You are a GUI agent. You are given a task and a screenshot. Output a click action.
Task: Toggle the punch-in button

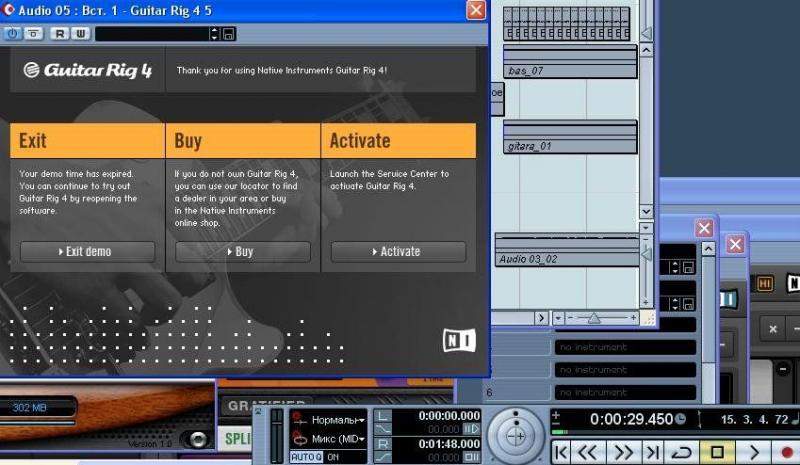click(383, 430)
